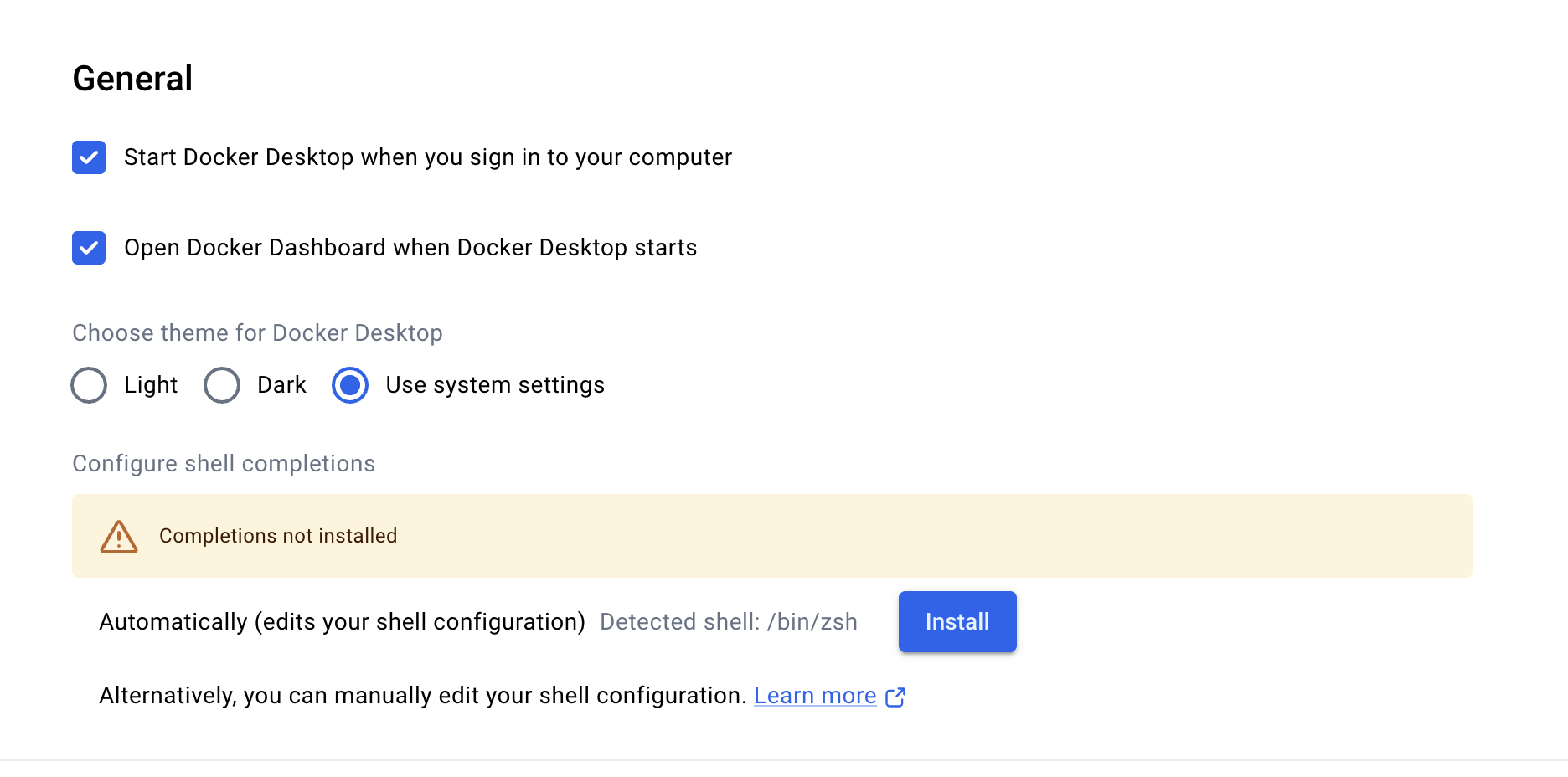Click the "Choose theme for Docker Desktop" label

pyautogui.click(x=257, y=333)
